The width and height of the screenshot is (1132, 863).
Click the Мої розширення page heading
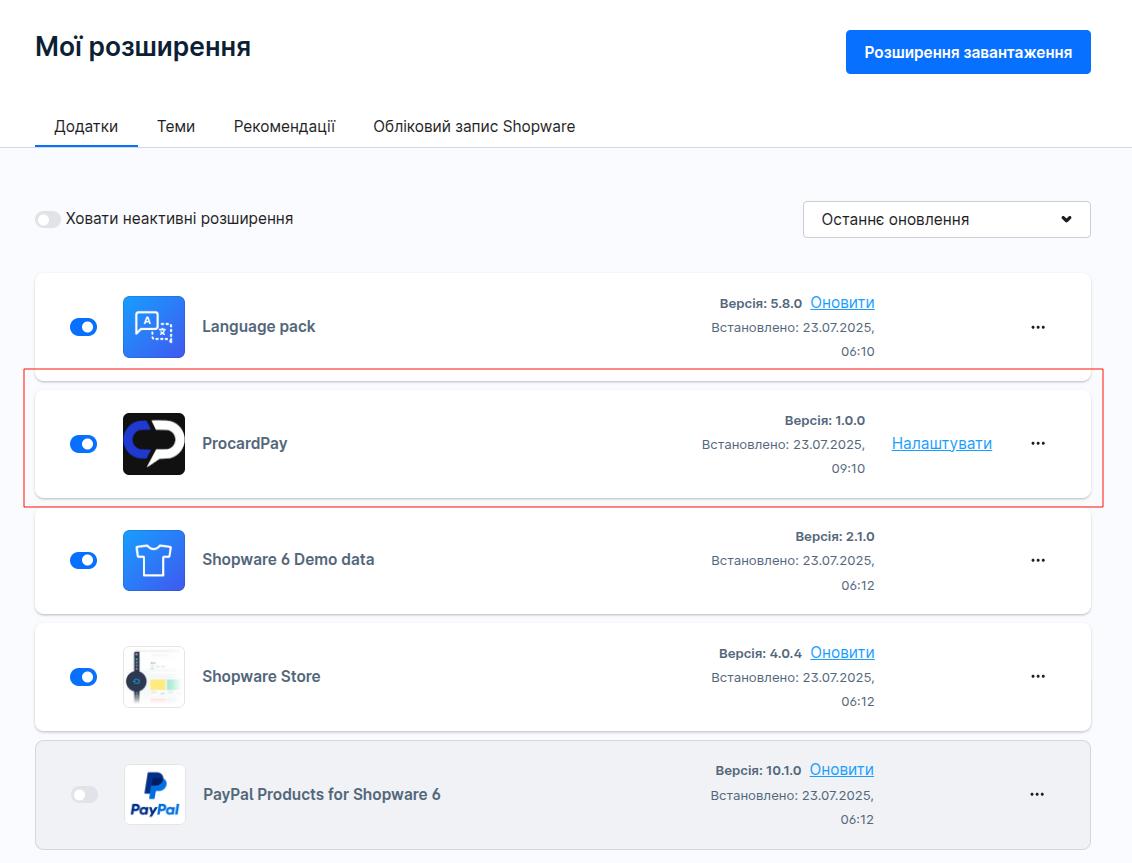tap(143, 47)
